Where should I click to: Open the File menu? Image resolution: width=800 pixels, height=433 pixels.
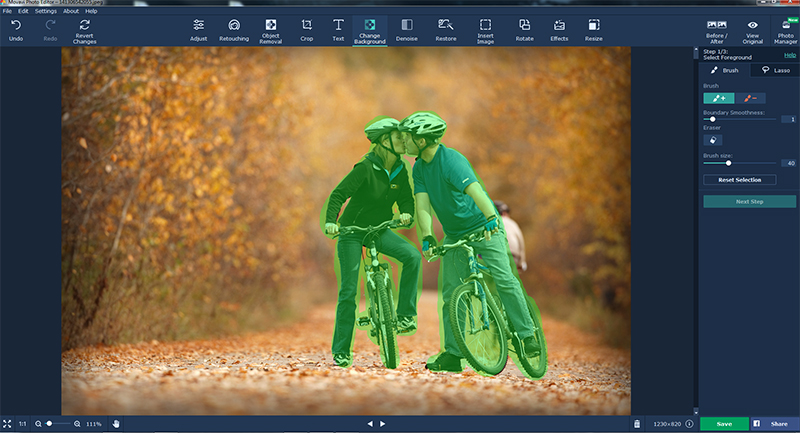click(7, 11)
